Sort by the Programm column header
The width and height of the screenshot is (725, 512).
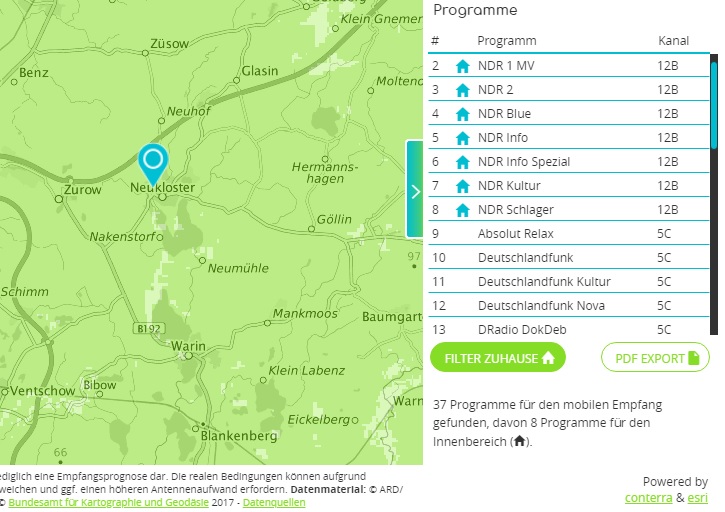click(507, 41)
